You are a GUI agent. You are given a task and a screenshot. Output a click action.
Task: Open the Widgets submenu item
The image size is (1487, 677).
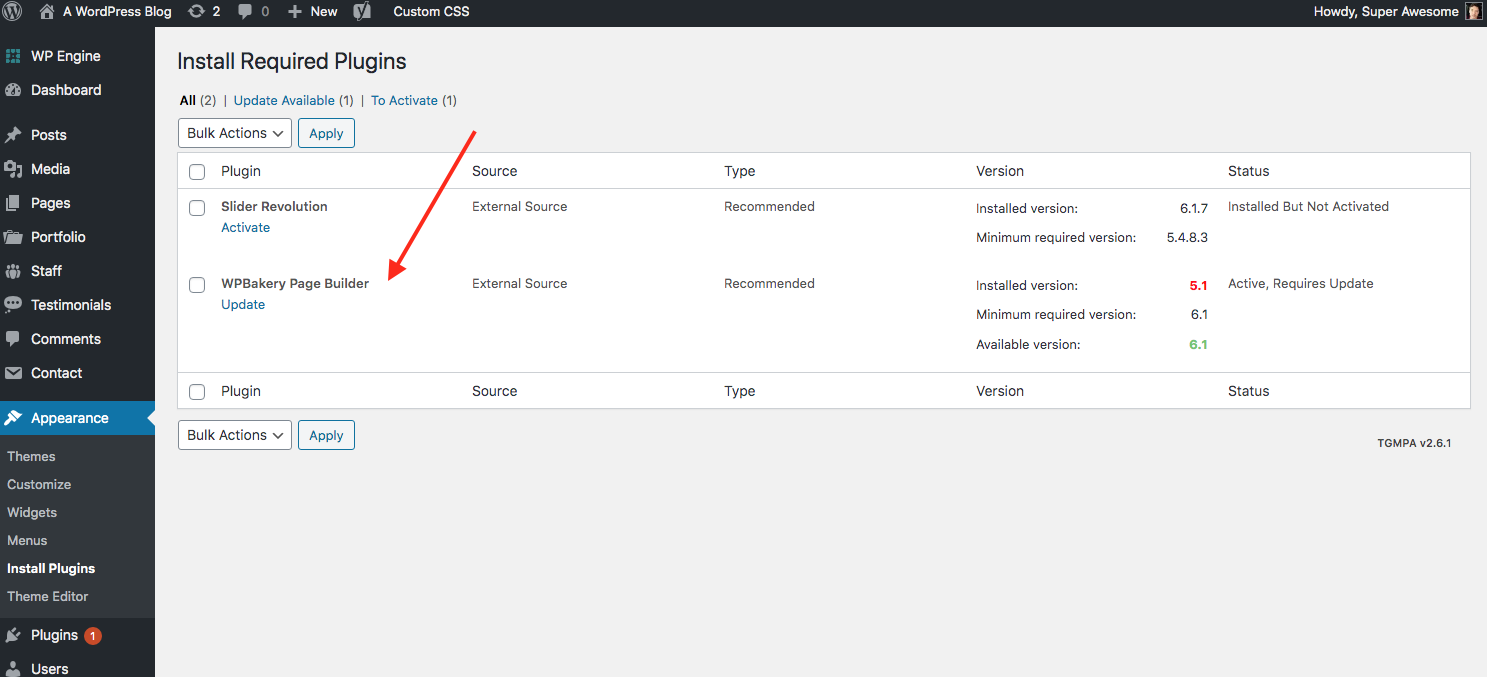tap(32, 512)
